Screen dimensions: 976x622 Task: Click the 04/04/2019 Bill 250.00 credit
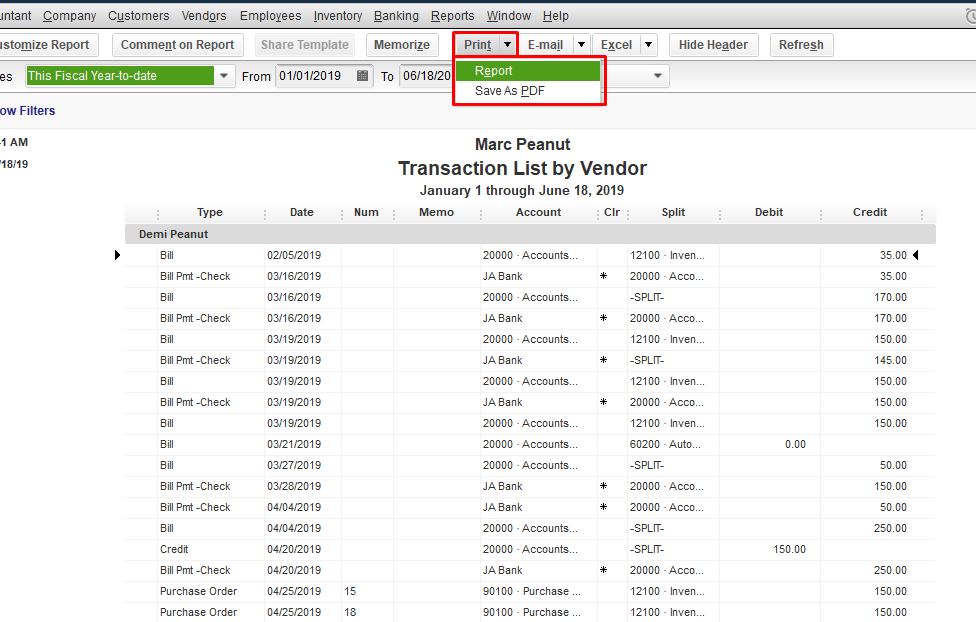[x=890, y=528]
